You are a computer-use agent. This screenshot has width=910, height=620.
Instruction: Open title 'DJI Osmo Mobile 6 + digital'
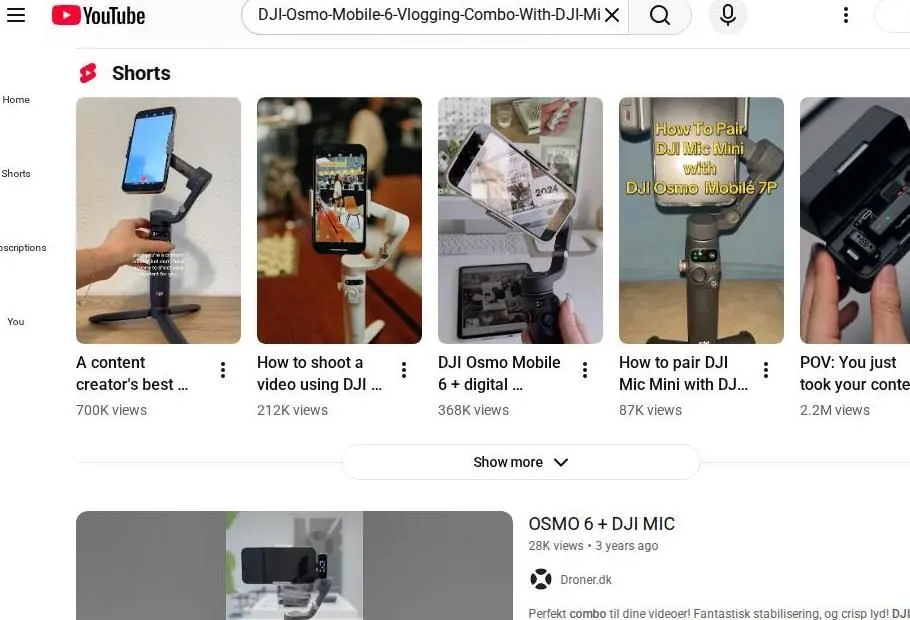[499, 373]
